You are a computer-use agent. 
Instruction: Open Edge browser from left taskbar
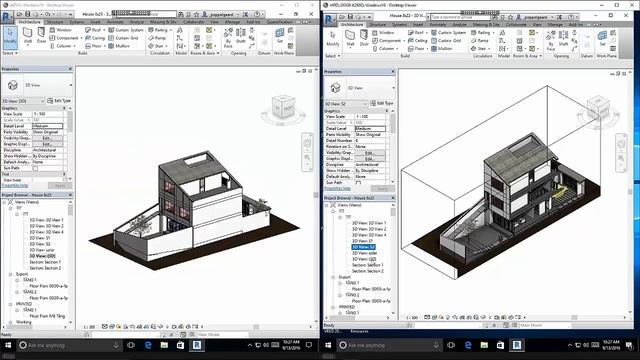point(148,345)
